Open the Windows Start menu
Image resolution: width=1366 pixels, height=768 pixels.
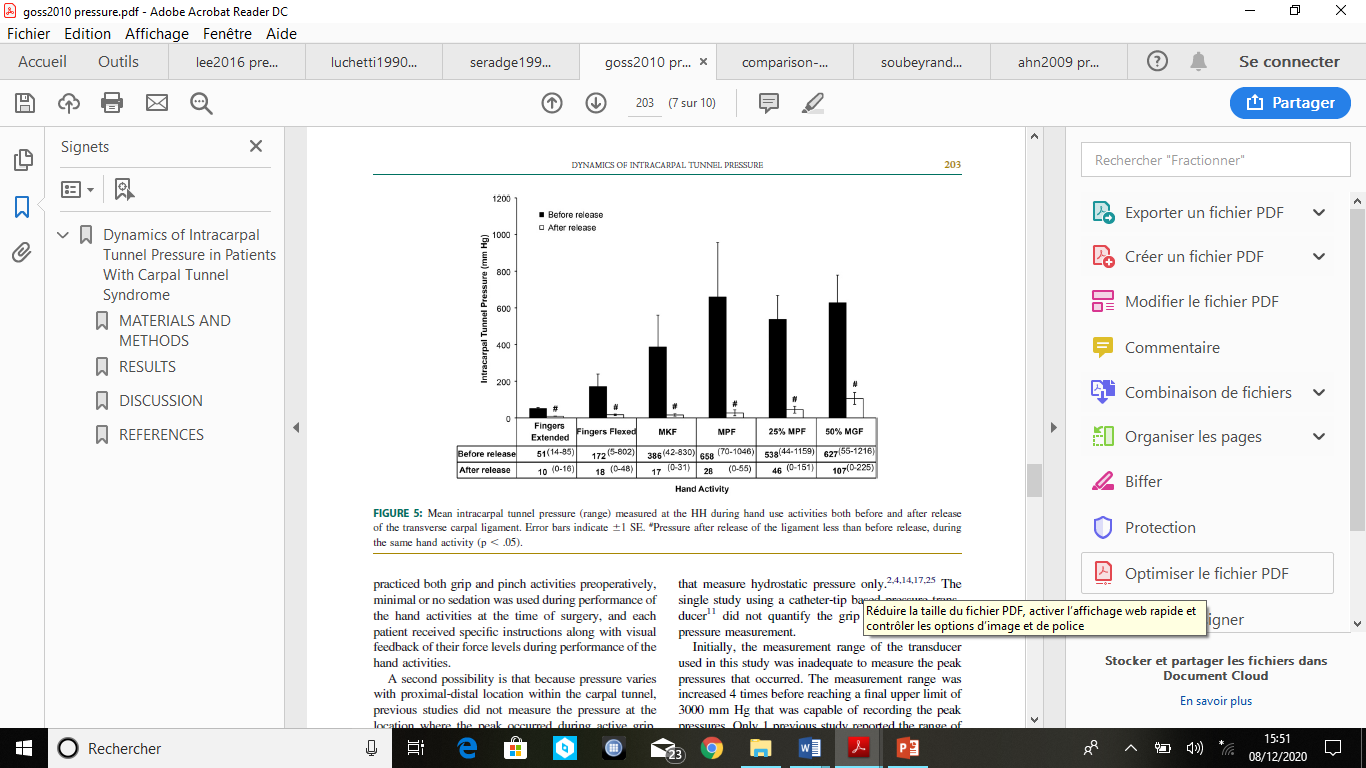click(x=24, y=747)
